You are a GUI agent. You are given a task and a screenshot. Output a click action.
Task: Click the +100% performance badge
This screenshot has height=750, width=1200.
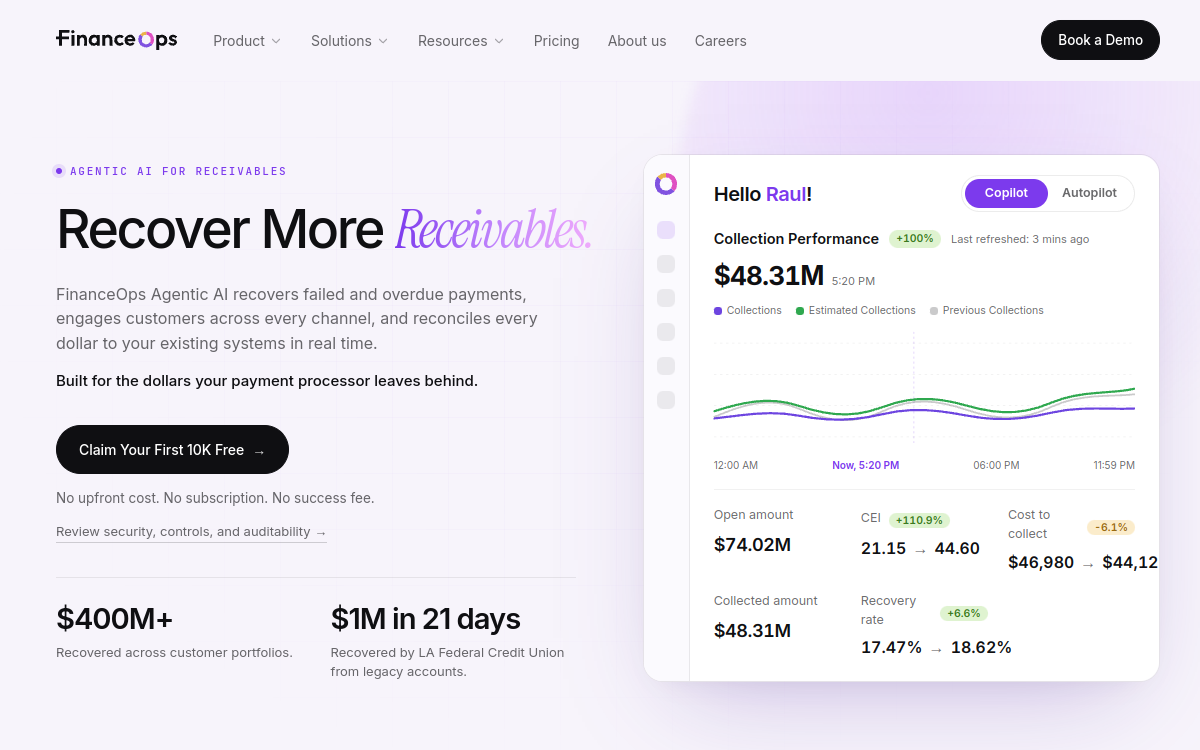click(915, 239)
